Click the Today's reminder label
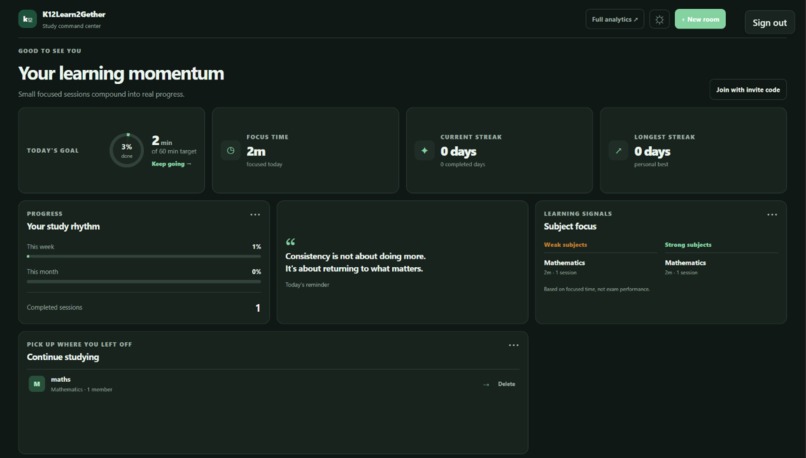Viewport: 806px width, 458px height. [307, 285]
